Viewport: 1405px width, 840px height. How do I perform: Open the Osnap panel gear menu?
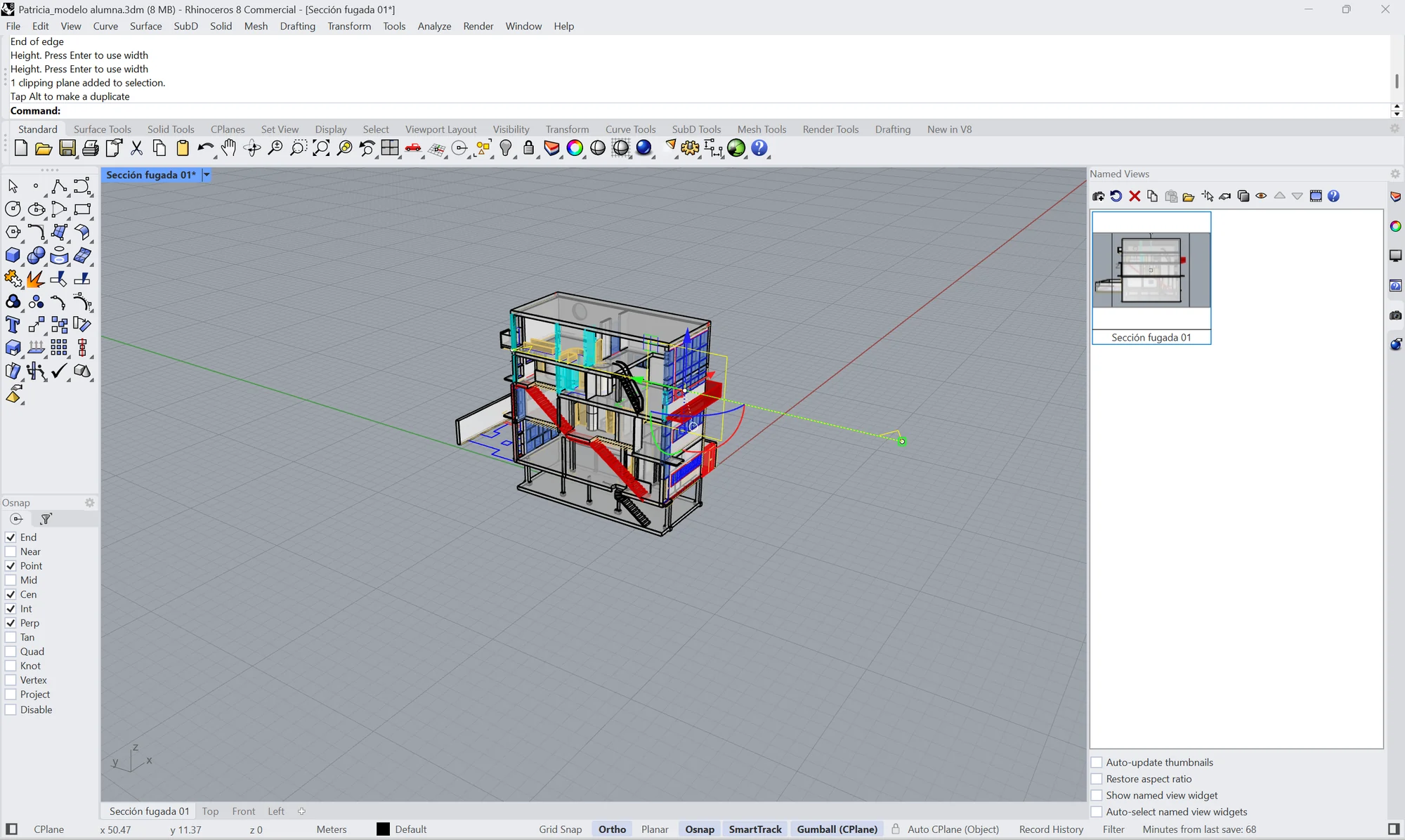(89, 503)
